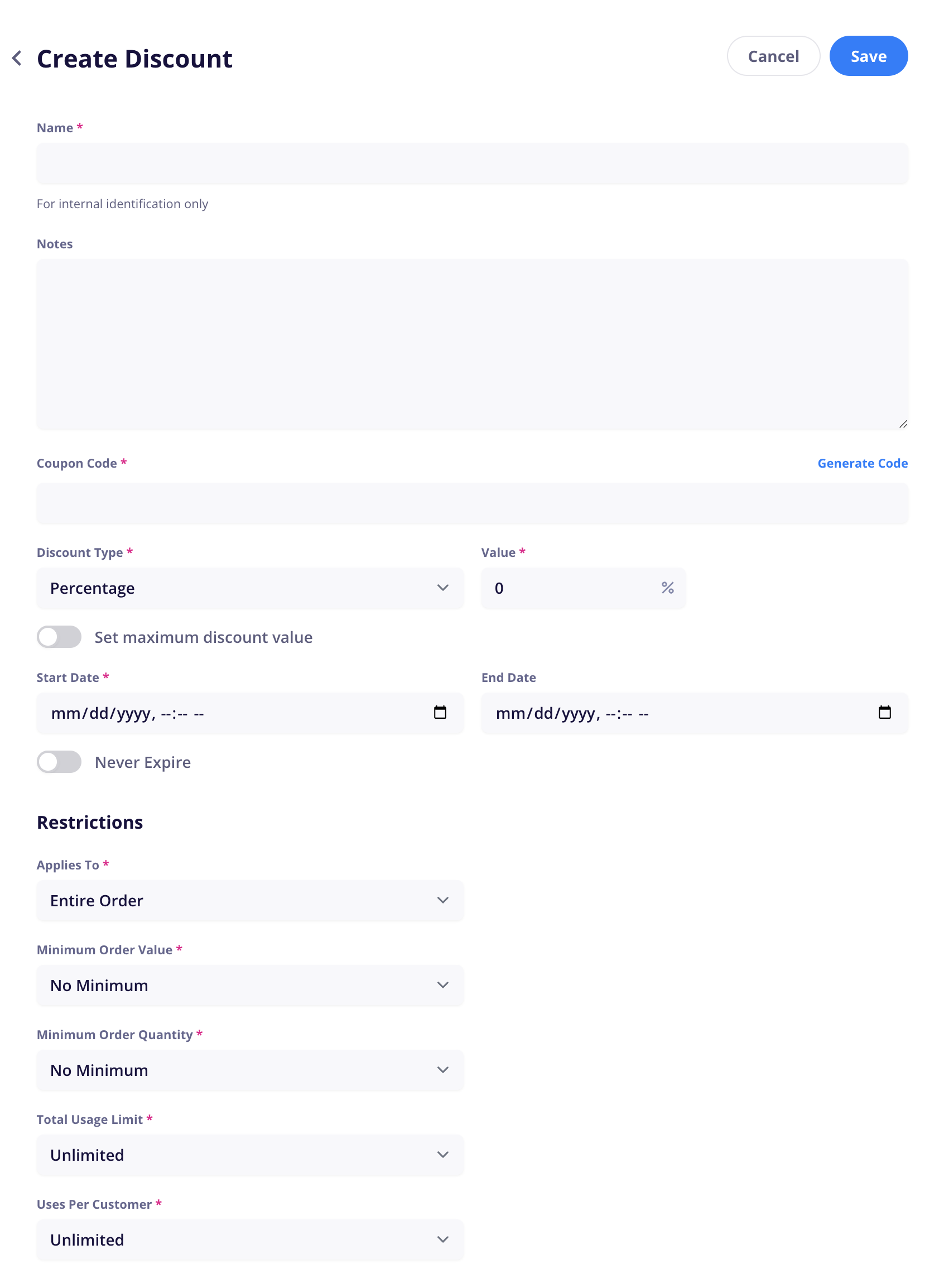Click the Save button
This screenshot has height=1288, width=944.
click(x=868, y=56)
